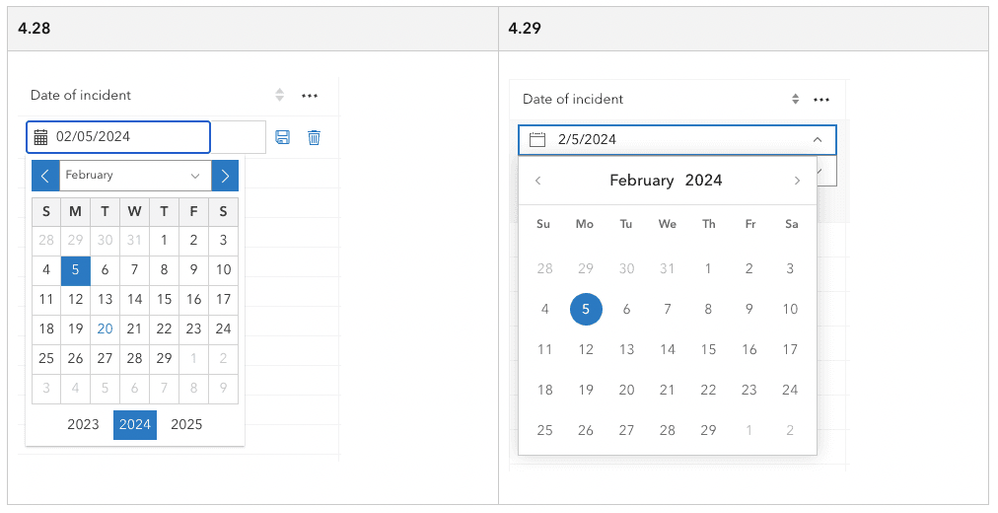
Task: Click calendar icon in 02/05/2024 field
Action: pyautogui.click(x=41, y=137)
